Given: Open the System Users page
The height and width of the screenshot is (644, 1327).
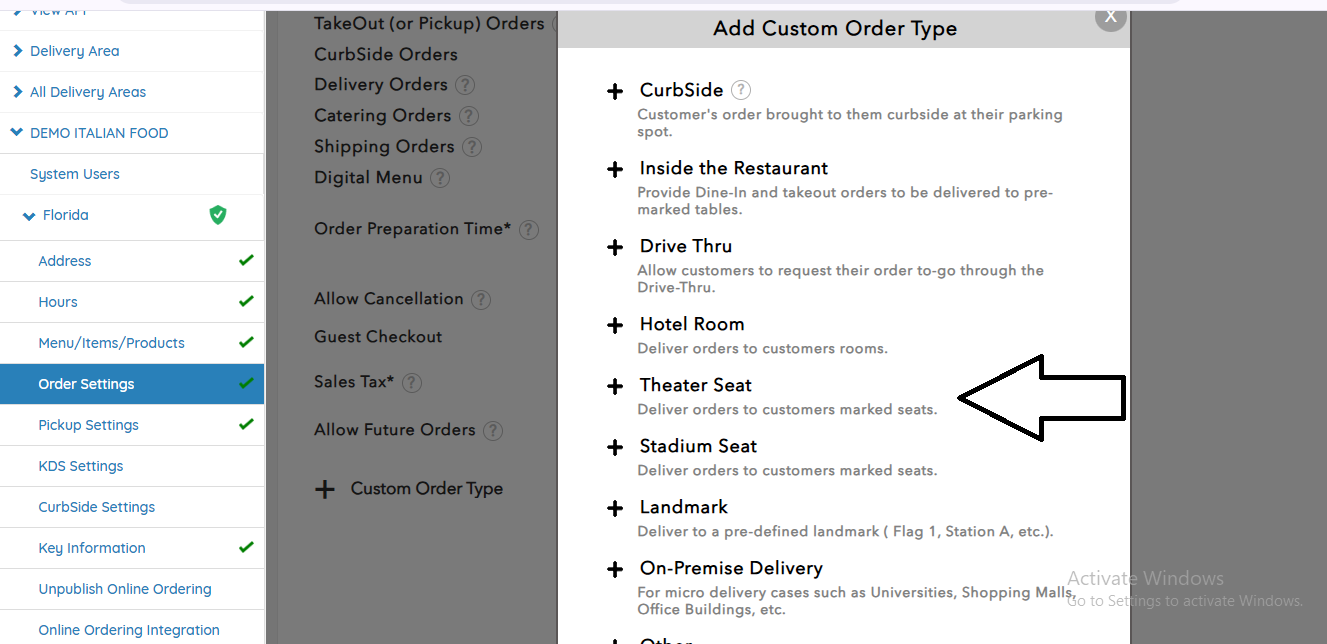Looking at the screenshot, I should 74,174.
